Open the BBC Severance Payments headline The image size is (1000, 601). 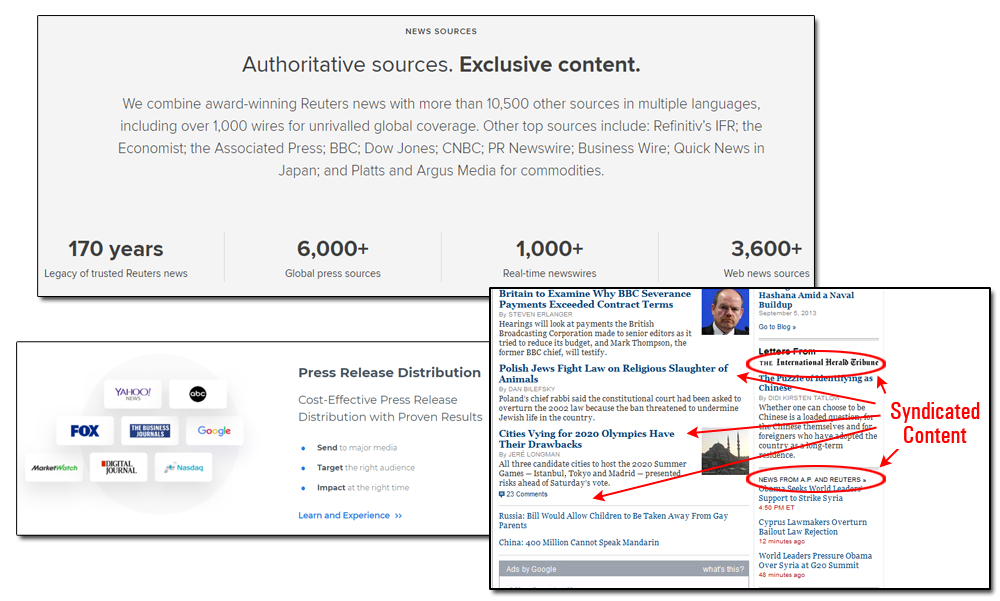(594, 299)
